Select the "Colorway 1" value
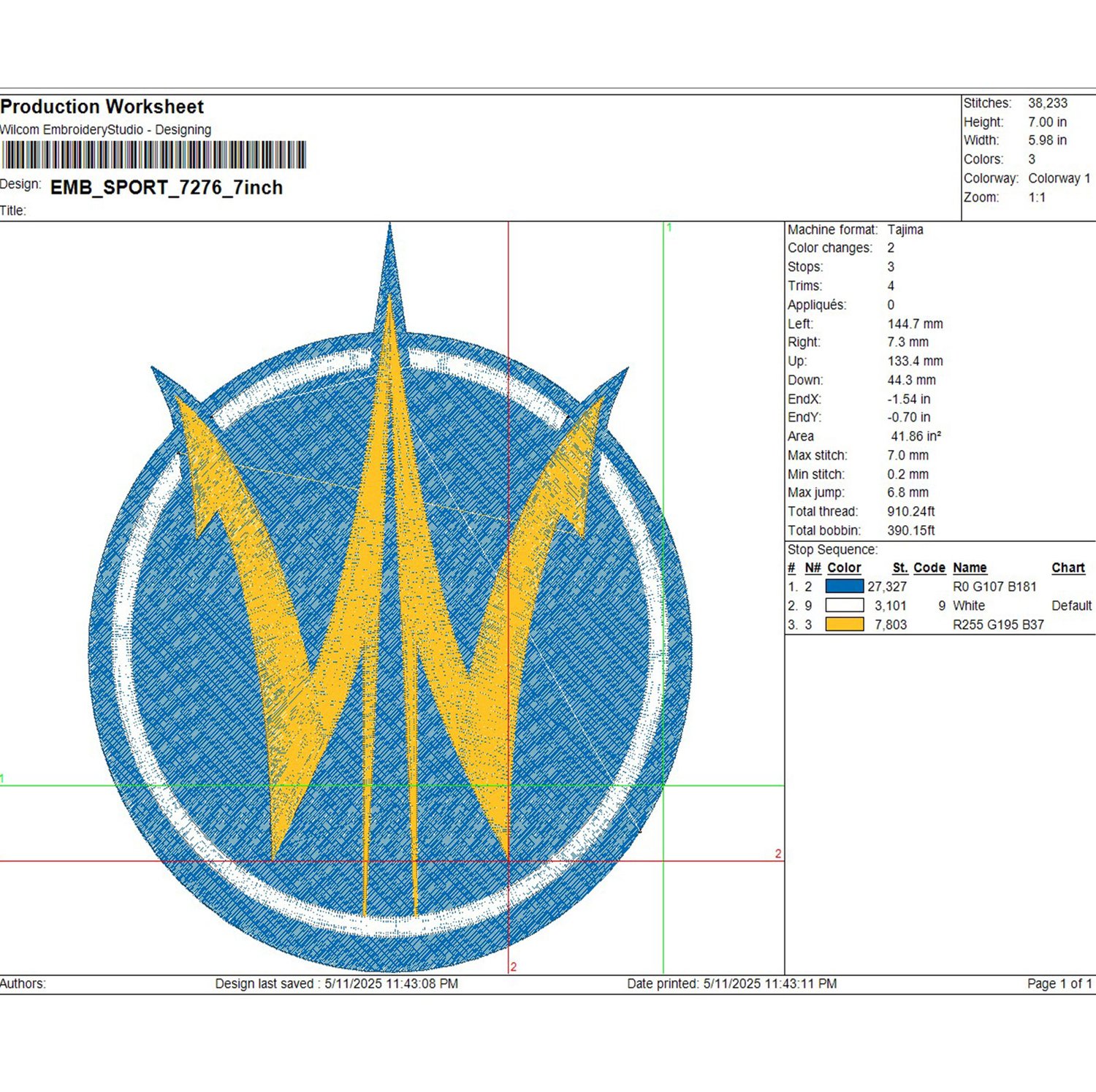 (x=1059, y=178)
